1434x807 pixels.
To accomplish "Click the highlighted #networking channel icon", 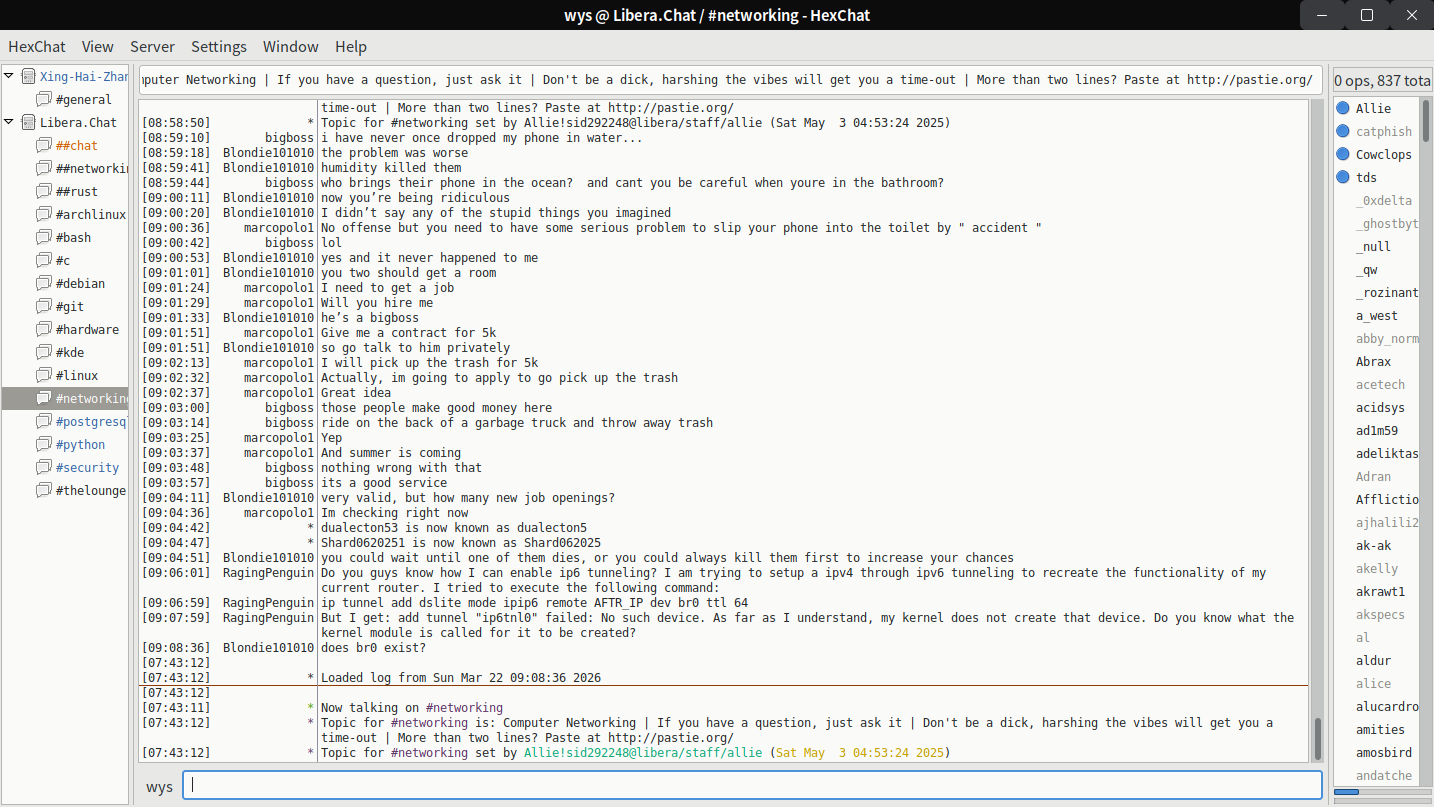I will [x=43, y=398].
